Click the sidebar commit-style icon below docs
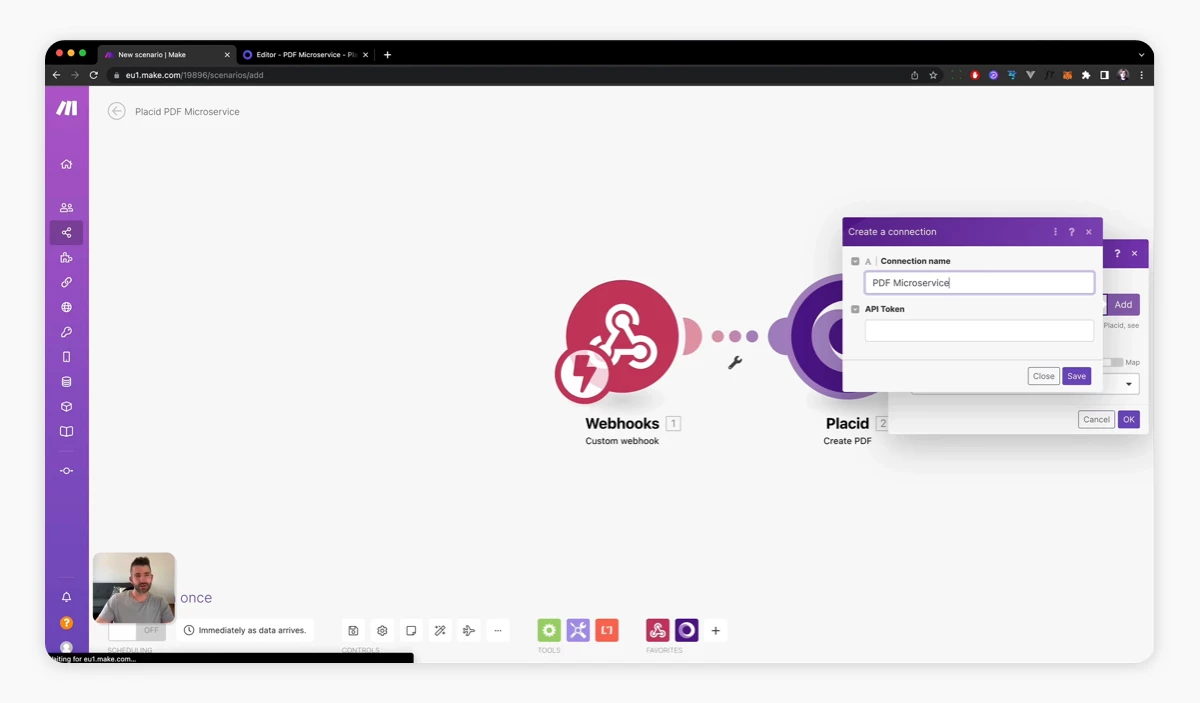Viewport: 1200px width, 703px height. (x=66, y=471)
